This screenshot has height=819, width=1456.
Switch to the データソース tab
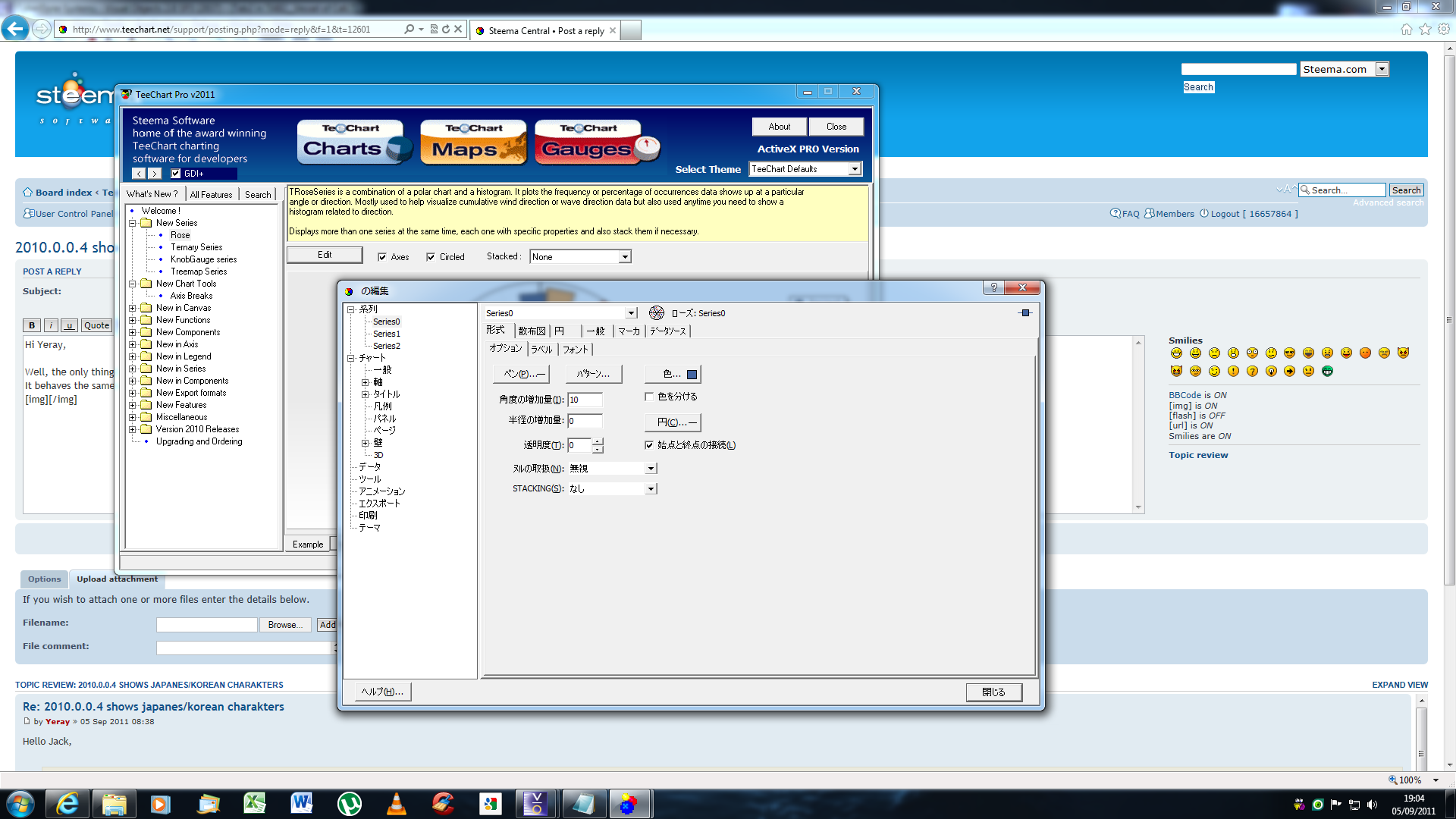click(x=668, y=331)
